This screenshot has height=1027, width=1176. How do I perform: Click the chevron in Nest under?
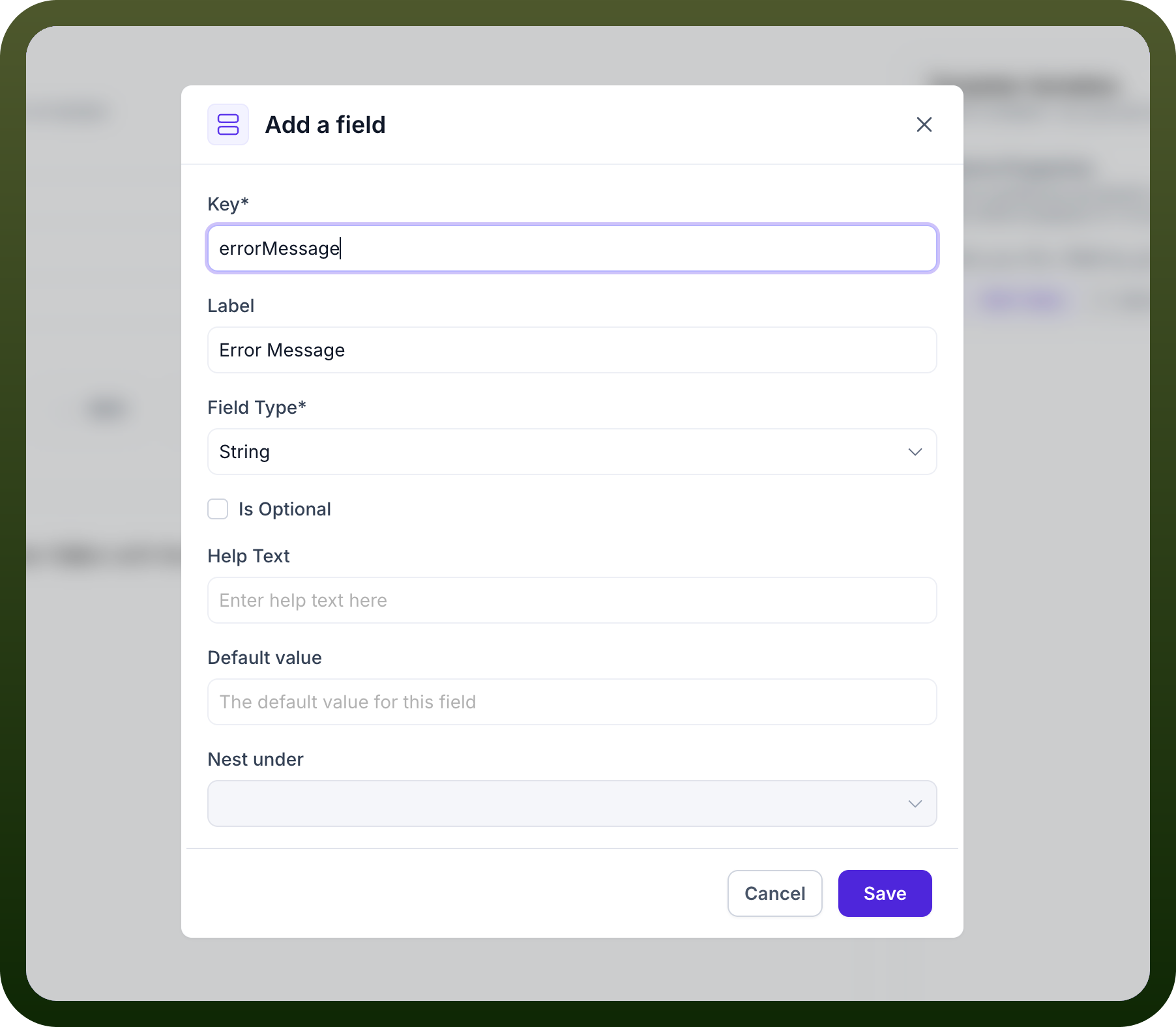click(915, 803)
